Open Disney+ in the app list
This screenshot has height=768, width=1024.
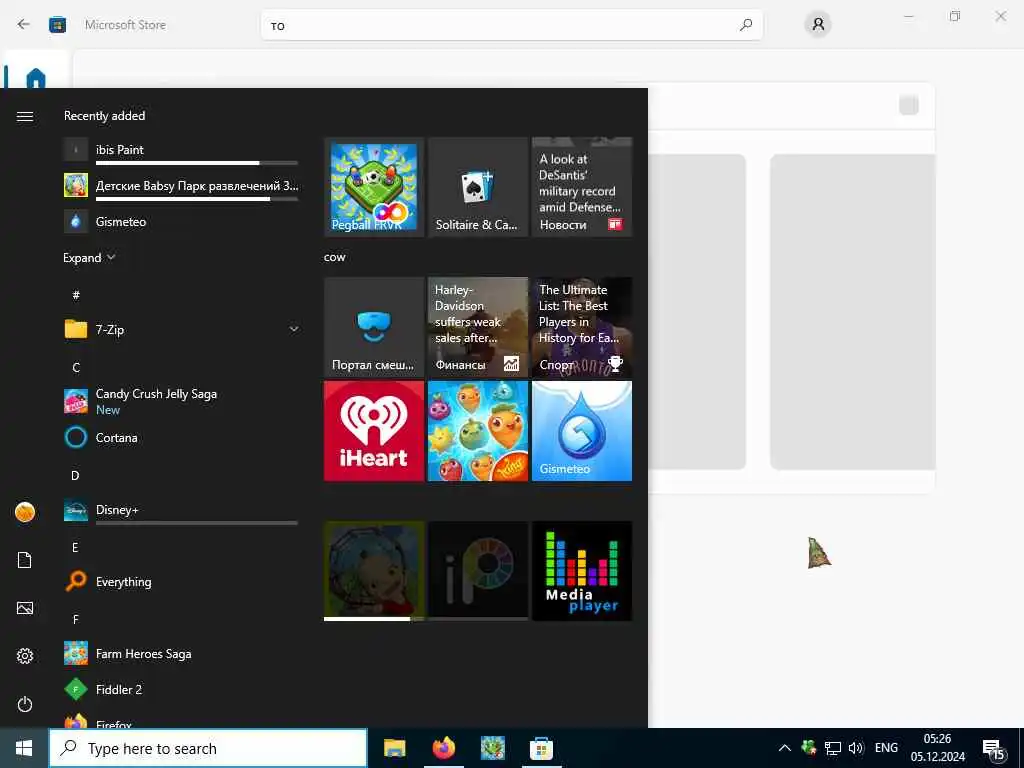pyautogui.click(x=180, y=510)
